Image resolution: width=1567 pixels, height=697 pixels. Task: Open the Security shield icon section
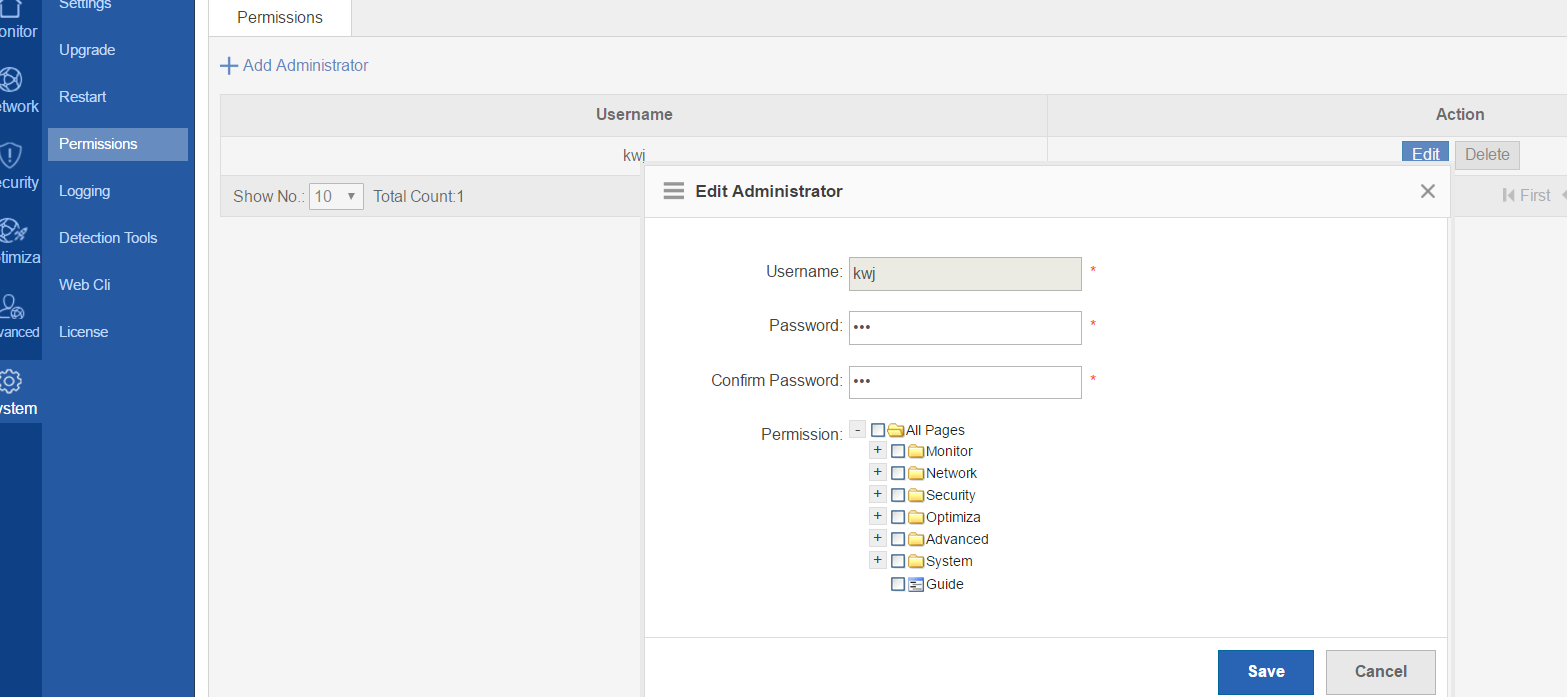point(11,155)
